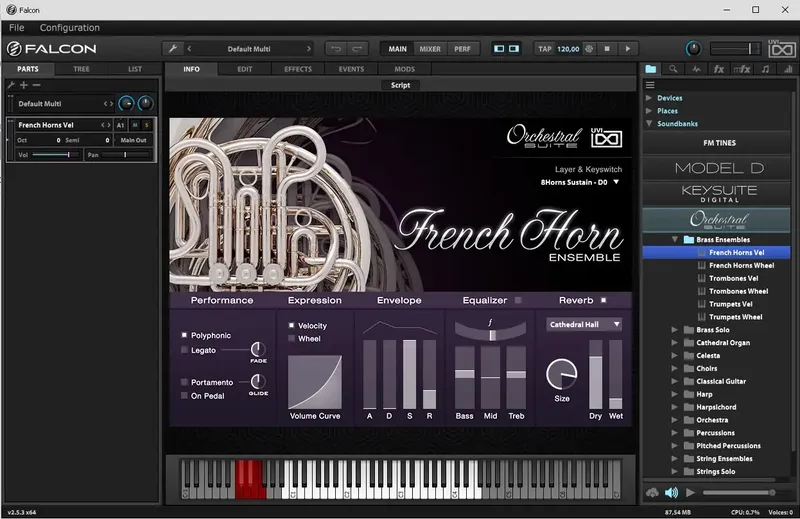Open the music note event tab in the browser
The width and height of the screenshot is (800, 519).
765,69
